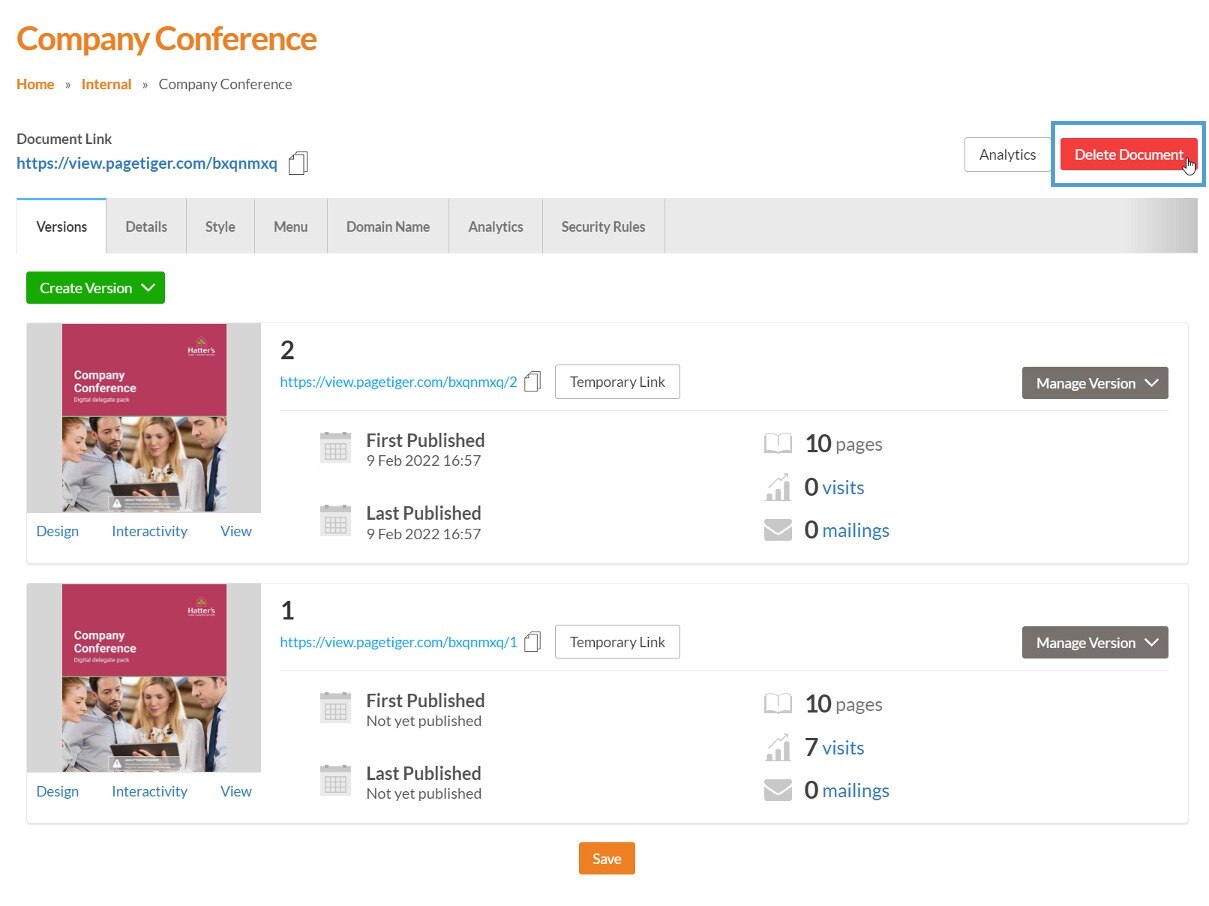The image size is (1209, 906).
Task: Go to Internal in the breadcrumb
Action: [x=106, y=84]
